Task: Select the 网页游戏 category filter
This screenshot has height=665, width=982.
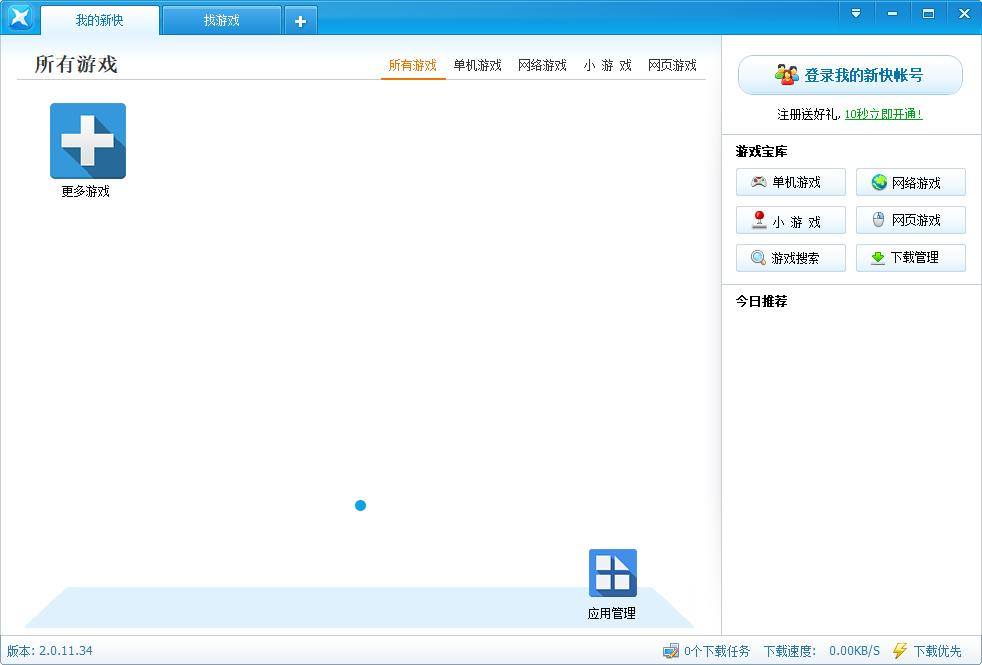Action: coord(673,65)
